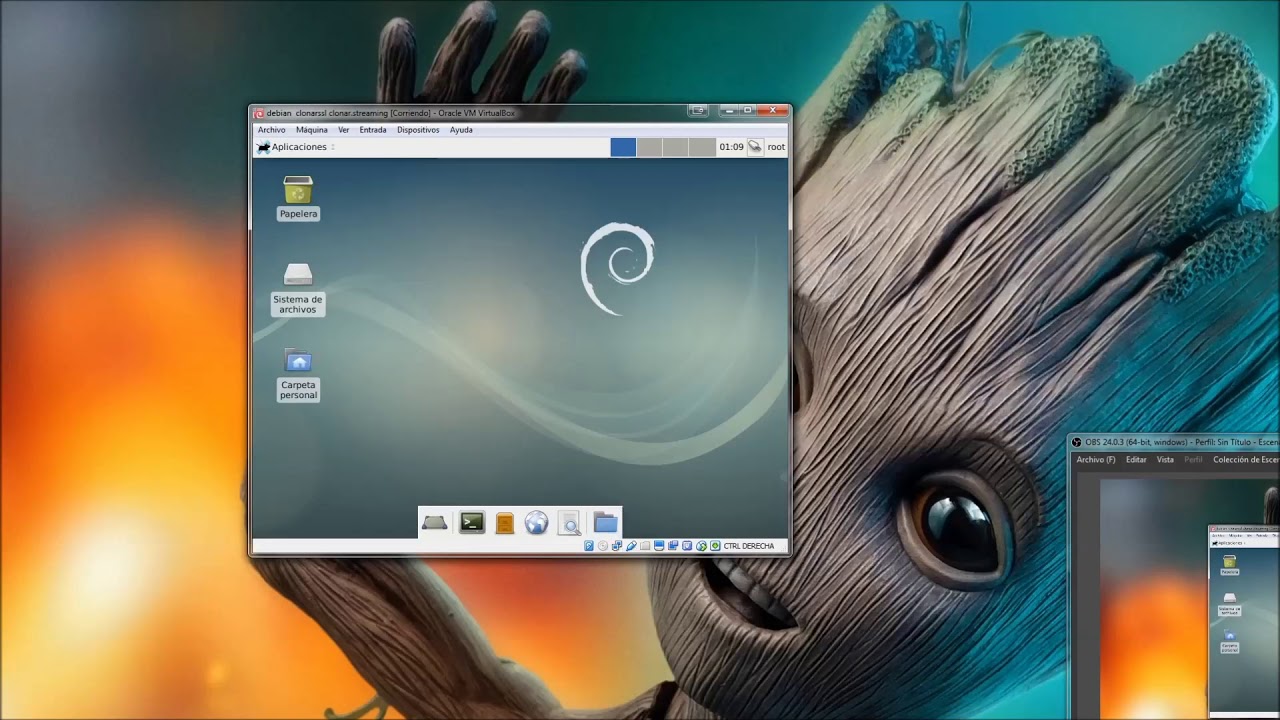Open Archivo (F) menu in OBS
The width and height of the screenshot is (1280, 720).
(1095, 460)
